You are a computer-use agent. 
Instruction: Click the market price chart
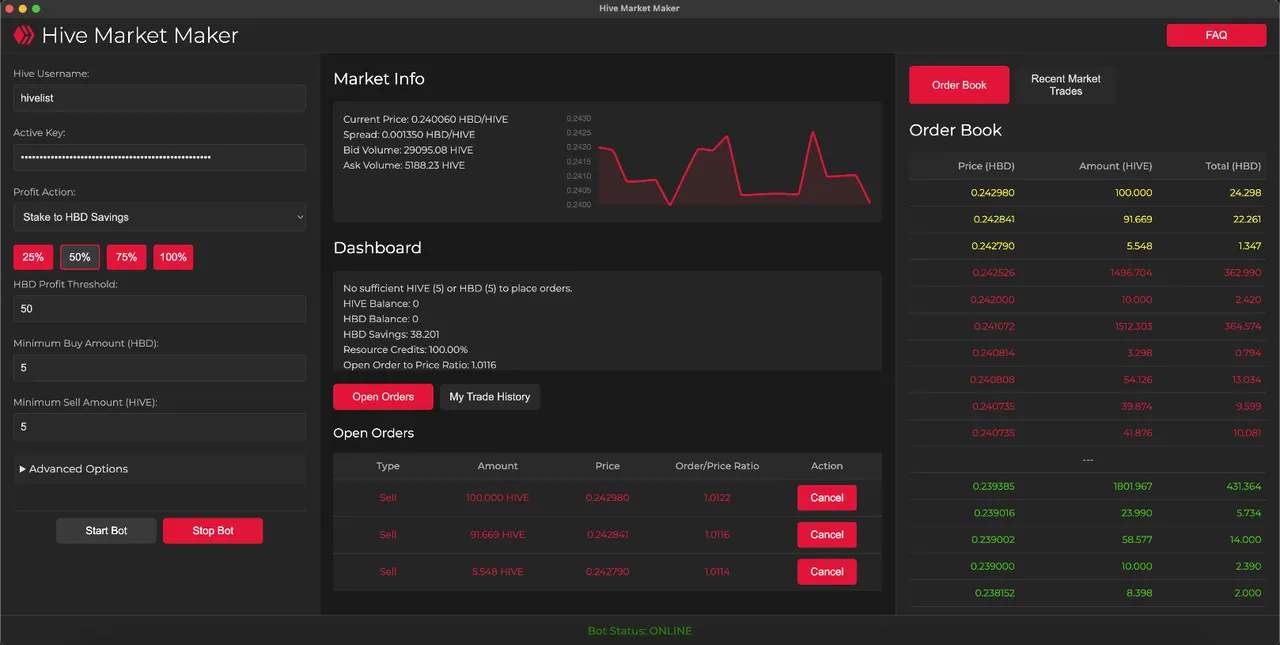(x=720, y=162)
